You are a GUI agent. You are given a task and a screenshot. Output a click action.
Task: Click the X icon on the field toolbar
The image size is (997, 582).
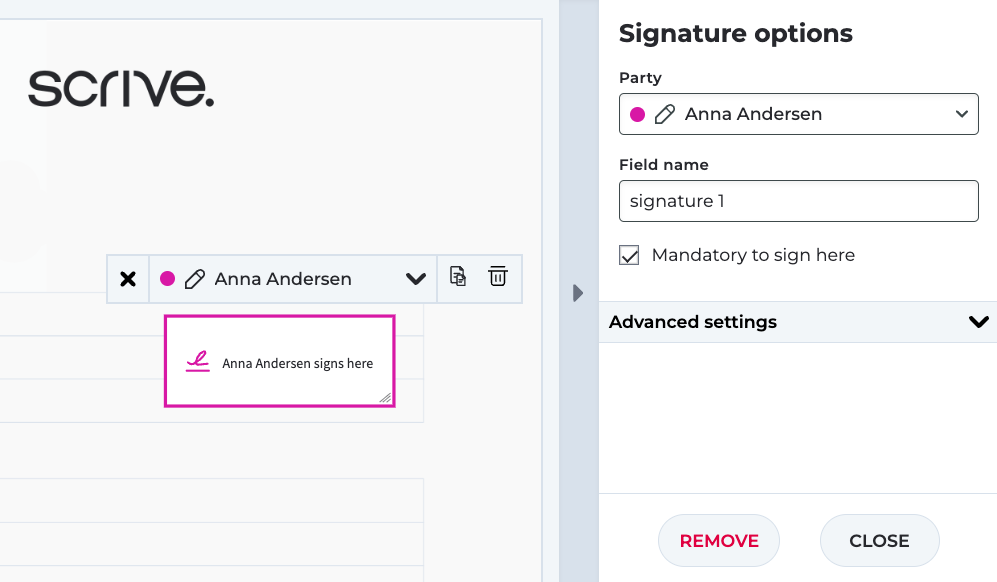point(128,279)
